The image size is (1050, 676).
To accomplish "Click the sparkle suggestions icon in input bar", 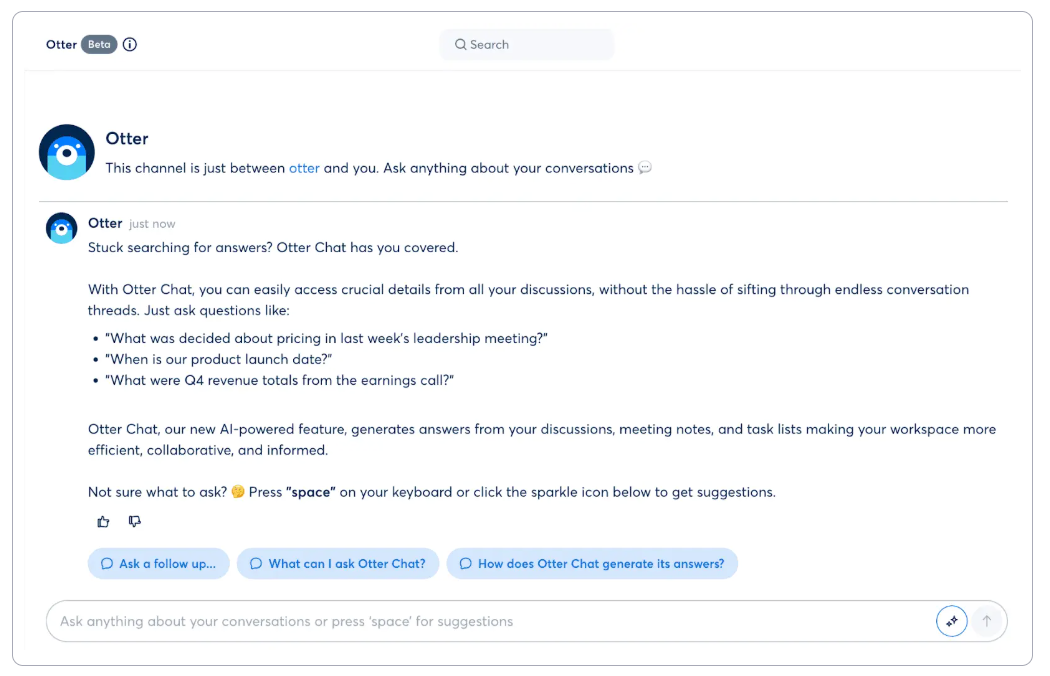I will click(x=951, y=621).
